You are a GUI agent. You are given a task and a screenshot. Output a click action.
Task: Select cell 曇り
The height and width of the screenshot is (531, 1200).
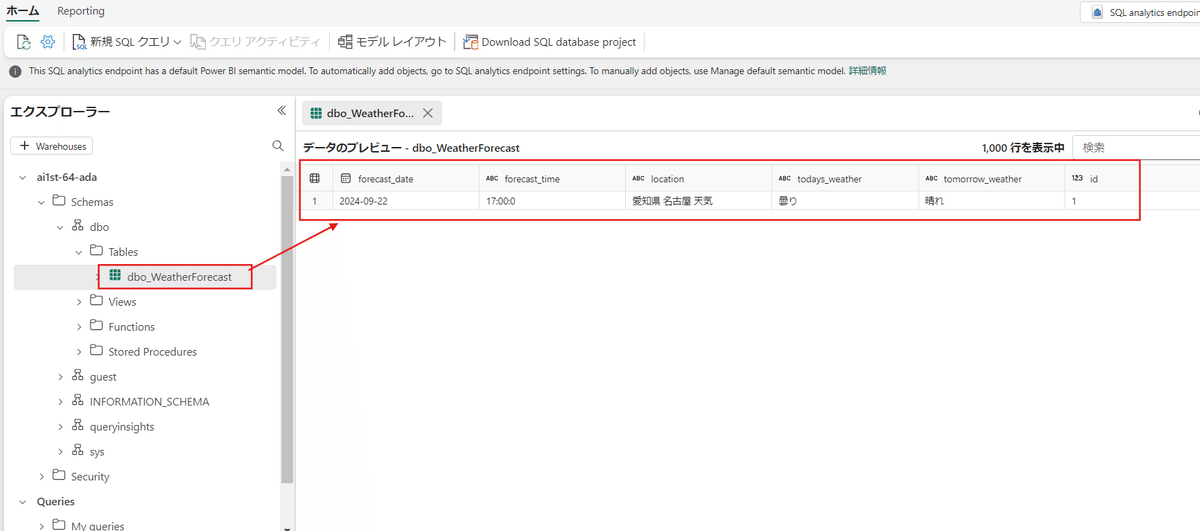(x=844, y=201)
